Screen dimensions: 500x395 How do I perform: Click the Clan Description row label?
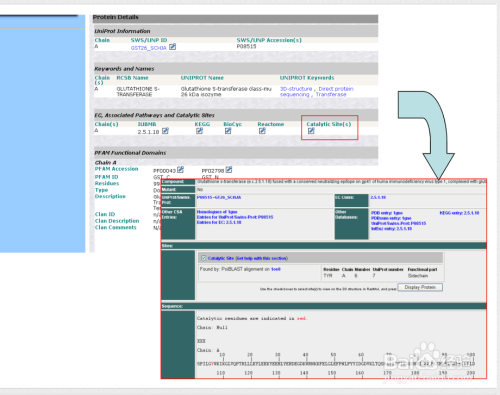click(x=117, y=221)
